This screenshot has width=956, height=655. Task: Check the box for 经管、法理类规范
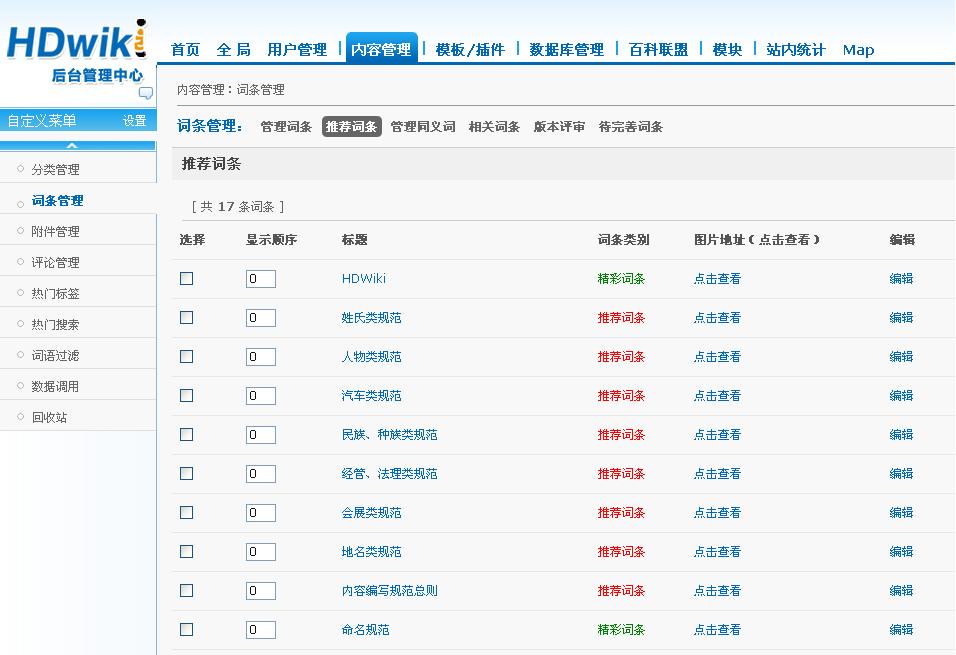(x=187, y=474)
